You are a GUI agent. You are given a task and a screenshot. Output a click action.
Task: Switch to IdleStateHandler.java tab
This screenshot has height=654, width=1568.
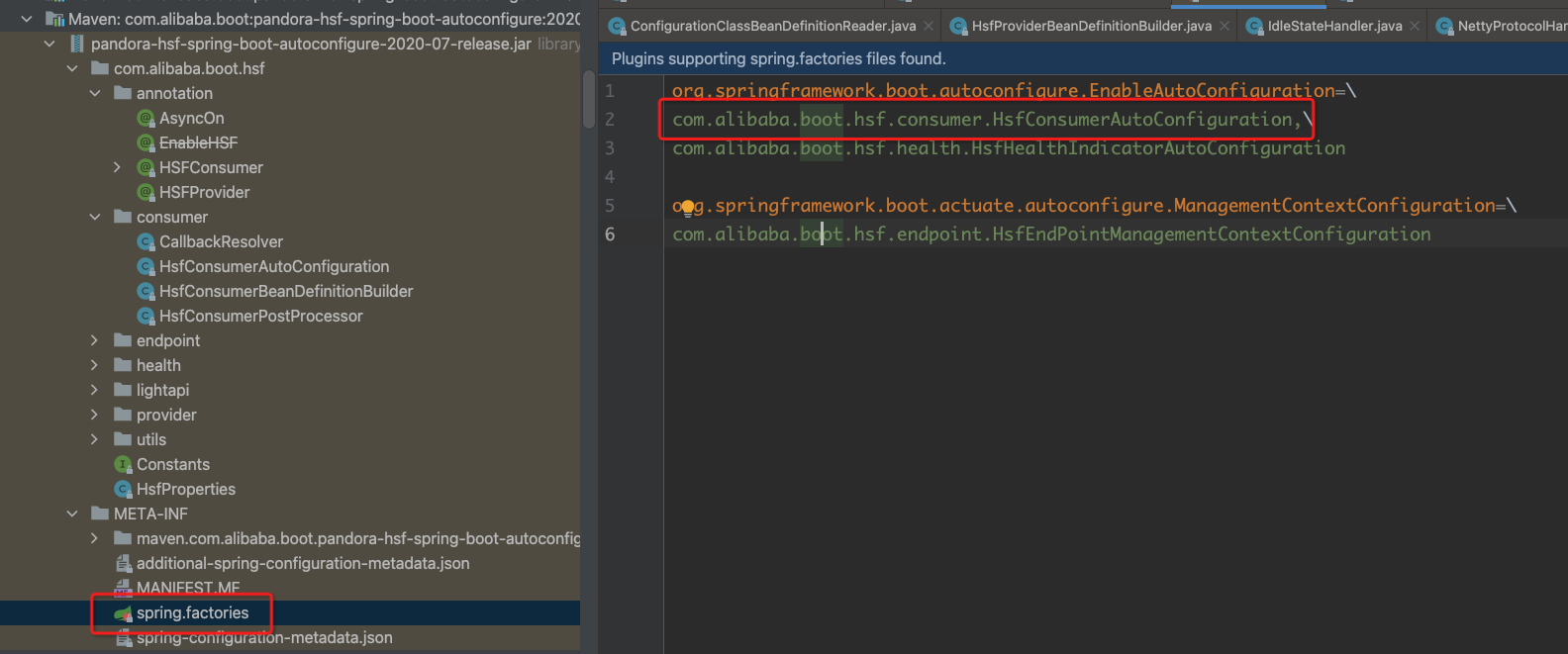coord(1333,26)
